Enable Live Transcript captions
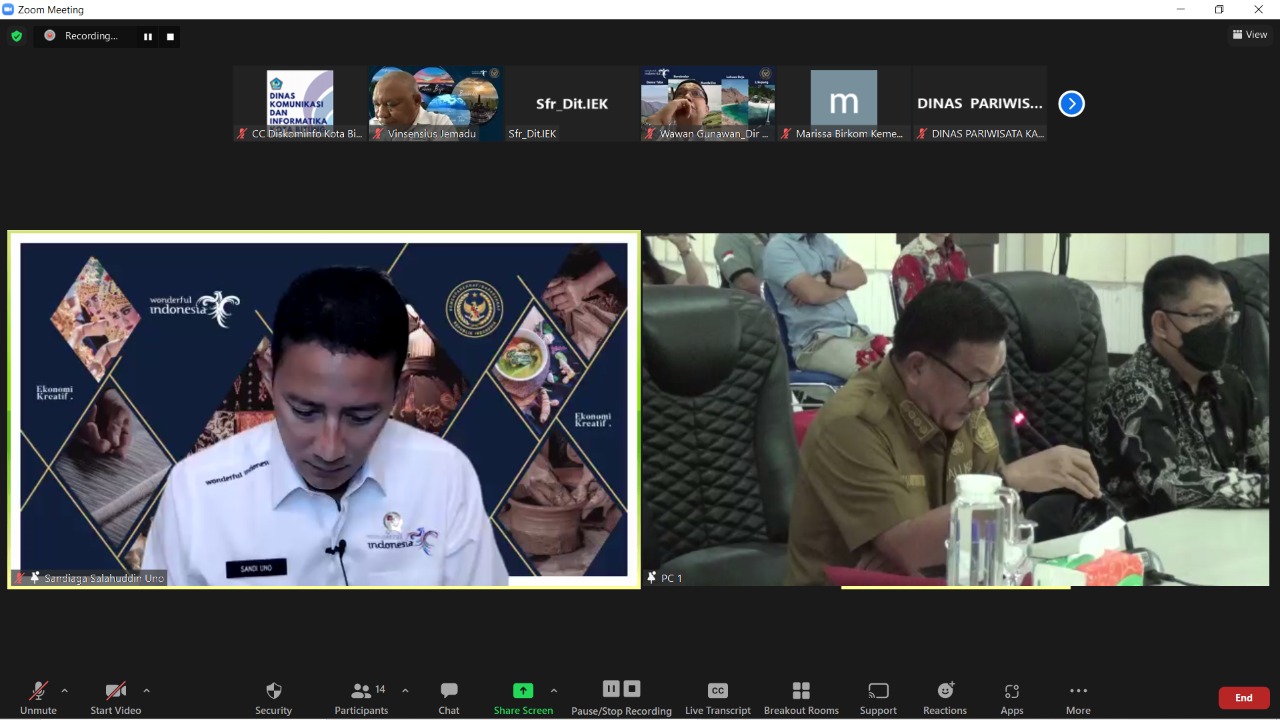This screenshot has height=720, width=1280. tap(717, 697)
